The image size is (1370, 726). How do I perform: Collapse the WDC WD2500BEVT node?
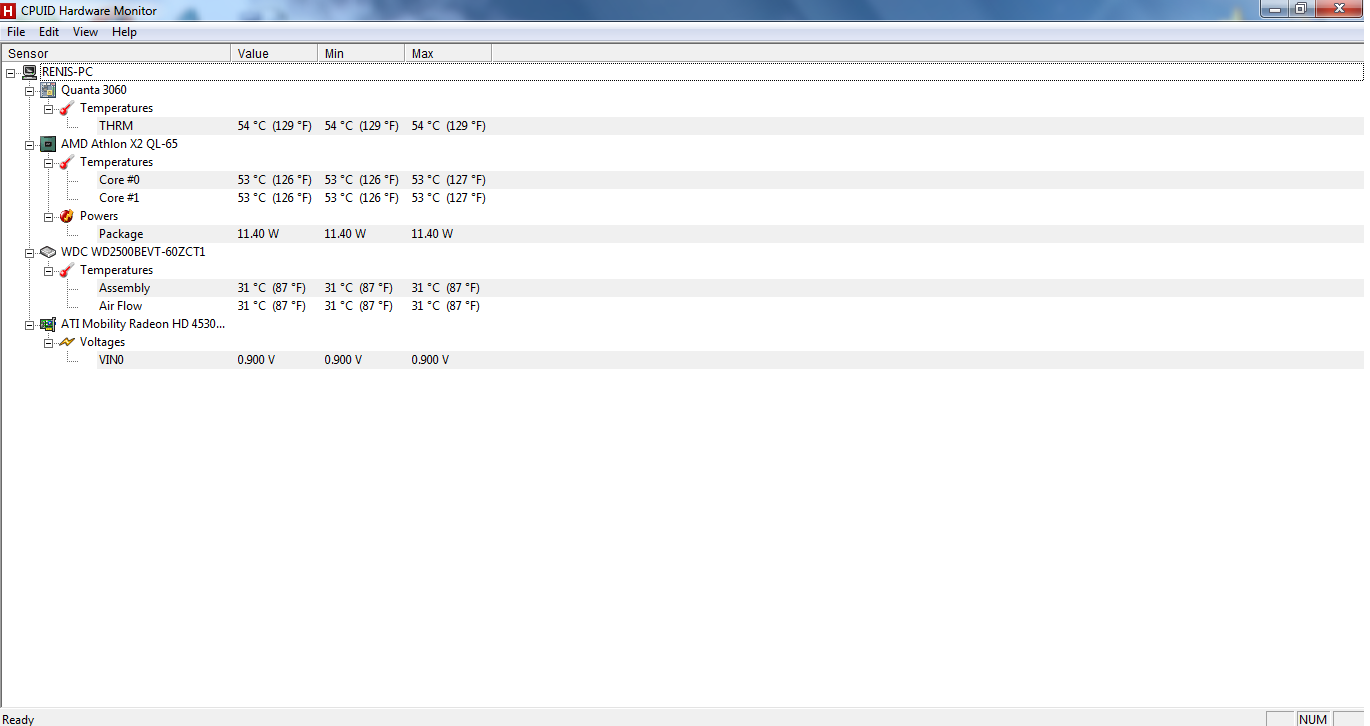coord(29,252)
